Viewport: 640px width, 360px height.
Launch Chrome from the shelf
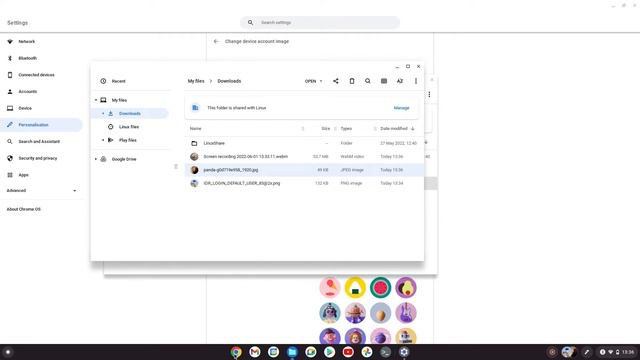[x=236, y=352]
